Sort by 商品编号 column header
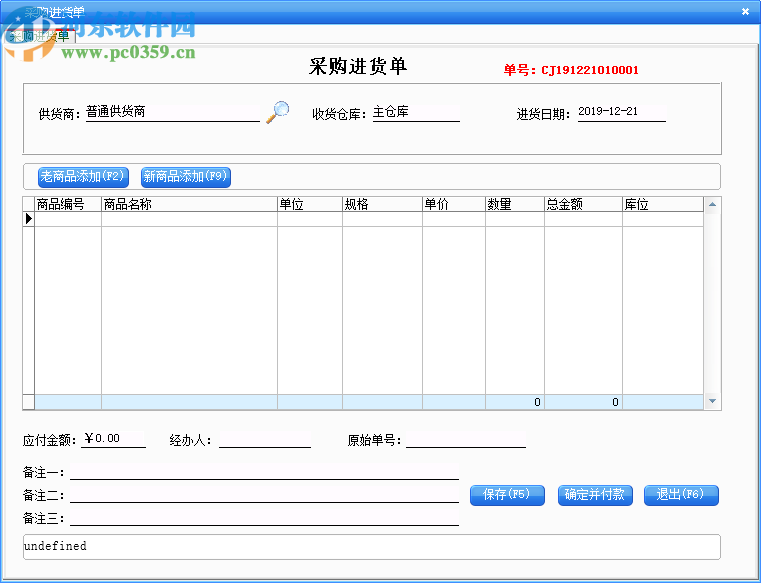 pyautogui.click(x=68, y=204)
